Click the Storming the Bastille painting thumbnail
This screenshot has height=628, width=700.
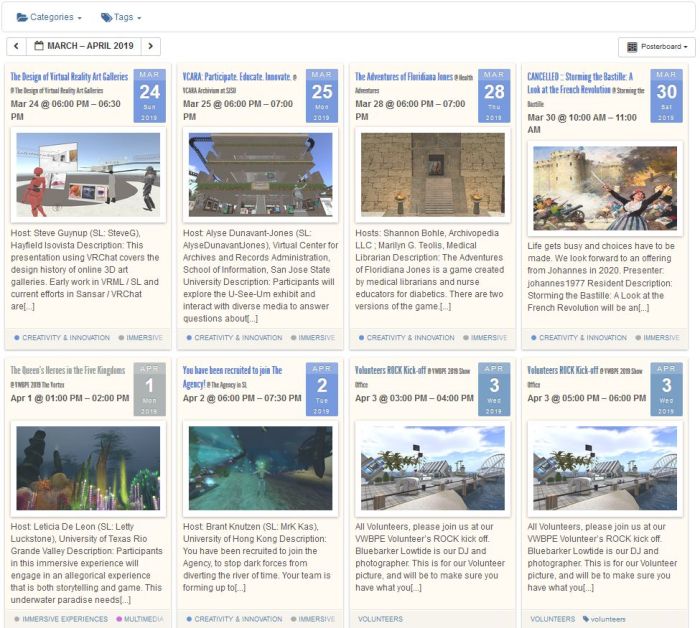(605, 188)
